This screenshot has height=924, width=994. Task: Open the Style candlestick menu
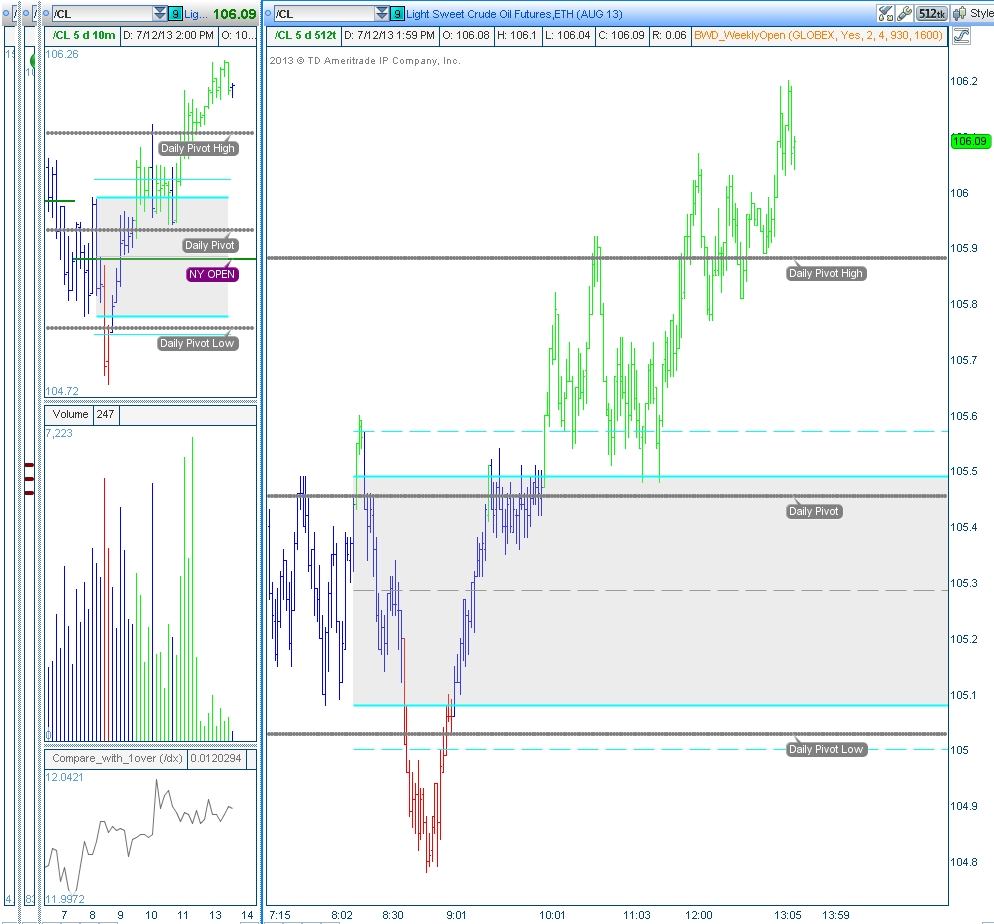coord(972,13)
